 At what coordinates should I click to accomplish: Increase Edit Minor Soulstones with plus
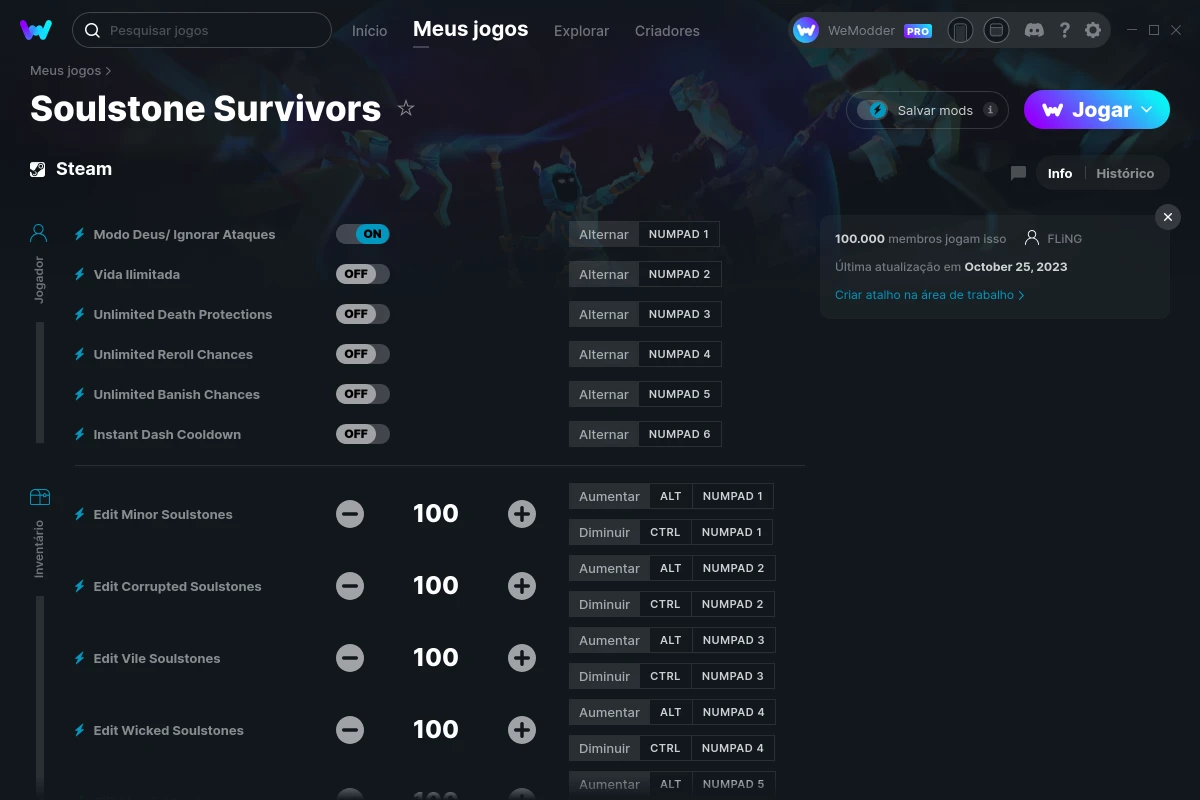[x=522, y=514]
